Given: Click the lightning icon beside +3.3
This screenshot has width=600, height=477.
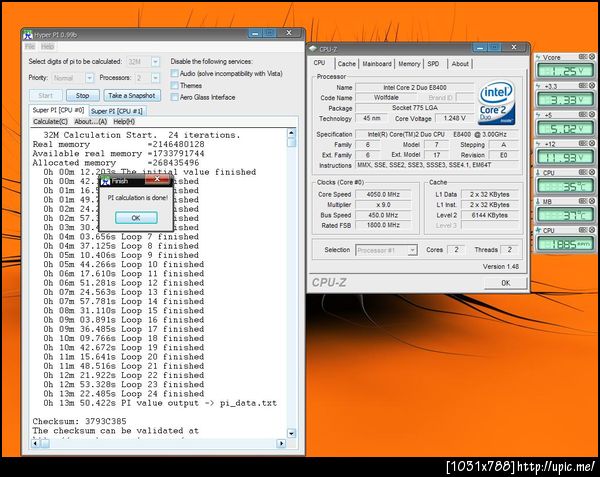Looking at the screenshot, I should pyautogui.click(x=538, y=86).
